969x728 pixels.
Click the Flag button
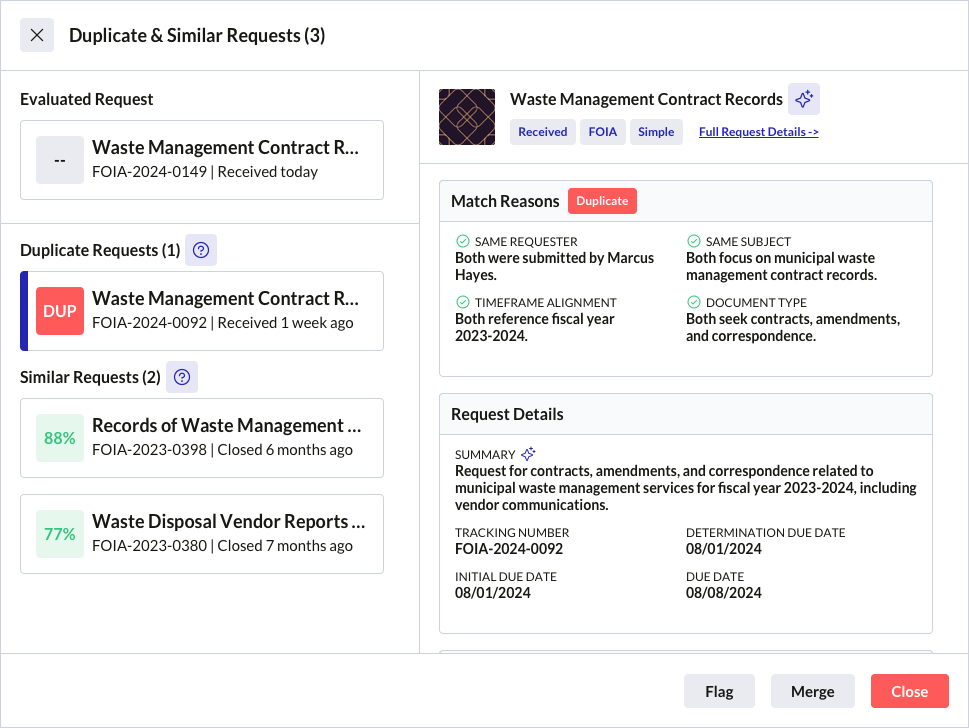tap(719, 691)
